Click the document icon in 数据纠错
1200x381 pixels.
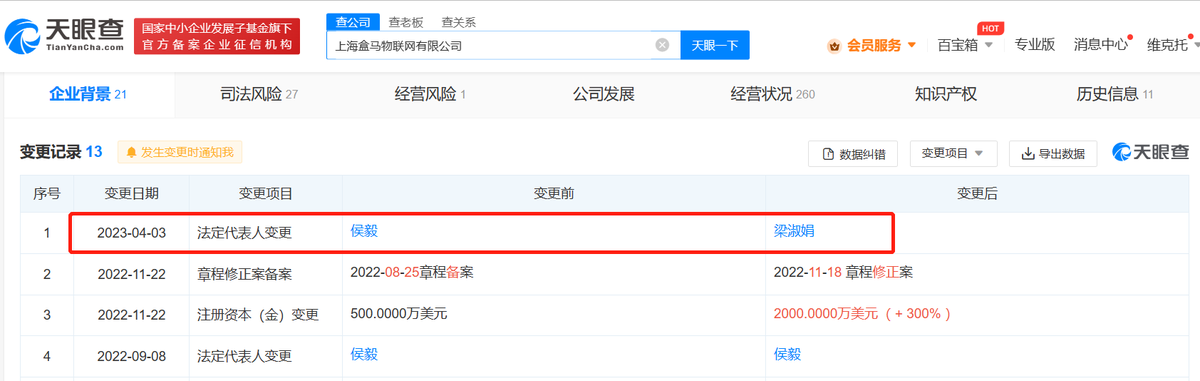(x=828, y=154)
